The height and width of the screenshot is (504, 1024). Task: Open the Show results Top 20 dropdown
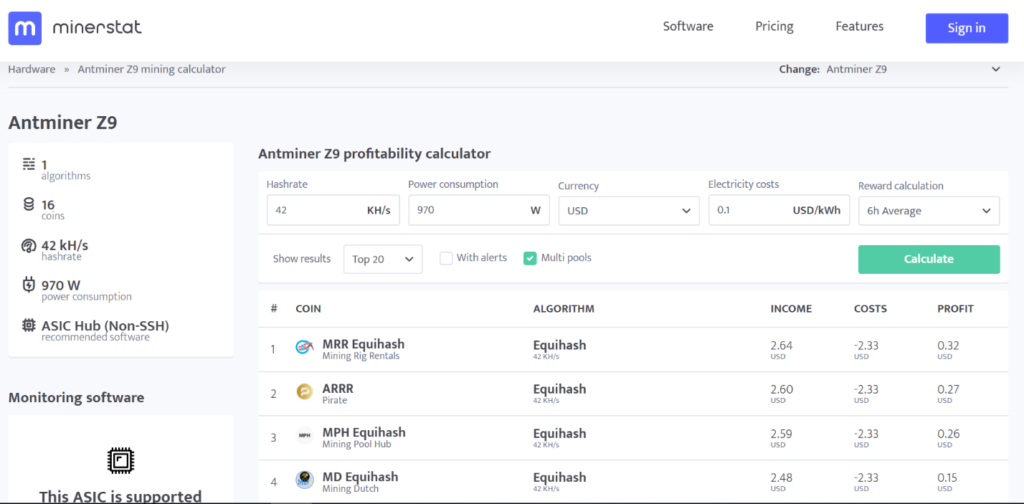point(383,259)
